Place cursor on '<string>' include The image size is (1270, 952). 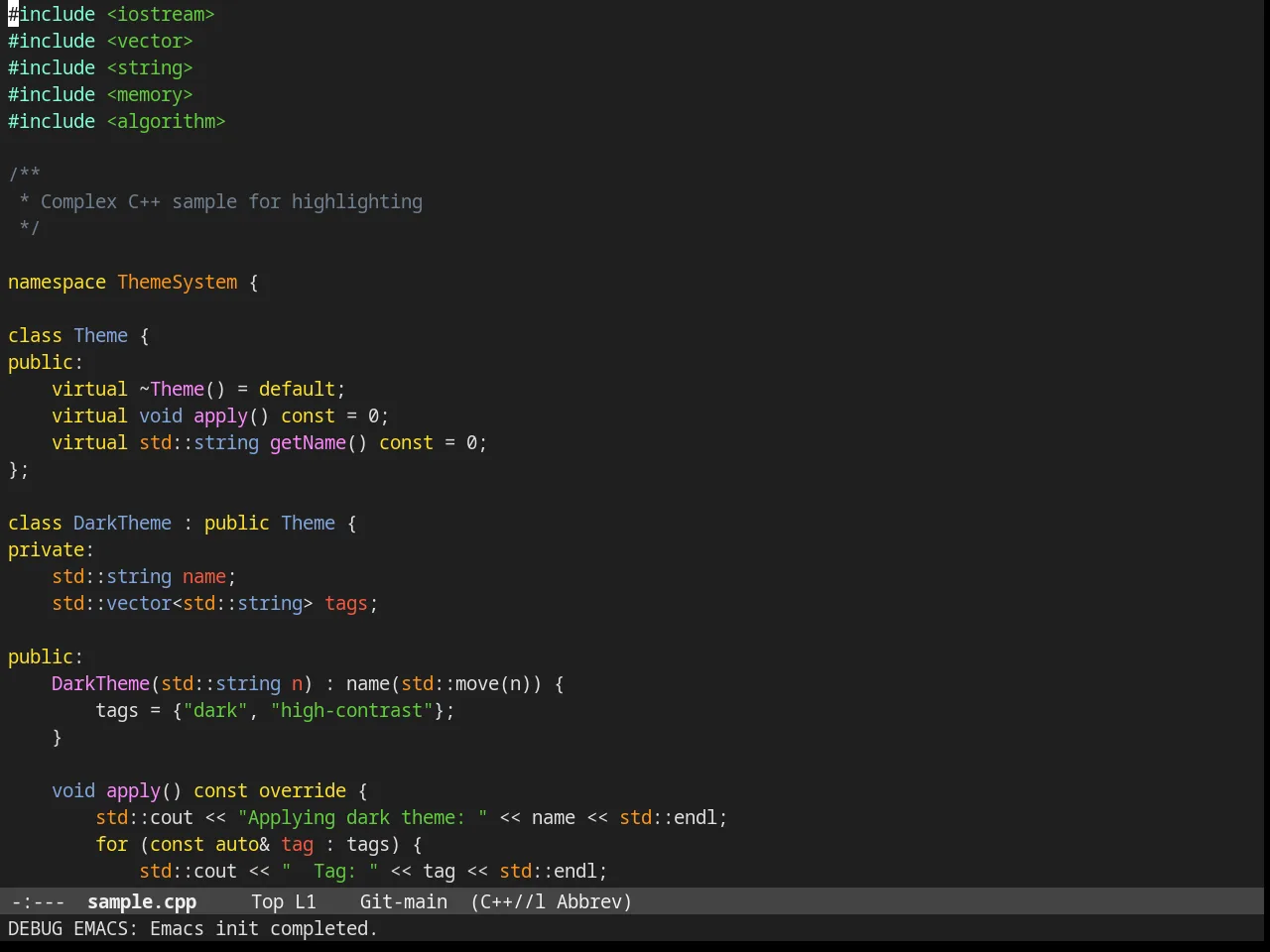pyautogui.click(x=150, y=67)
